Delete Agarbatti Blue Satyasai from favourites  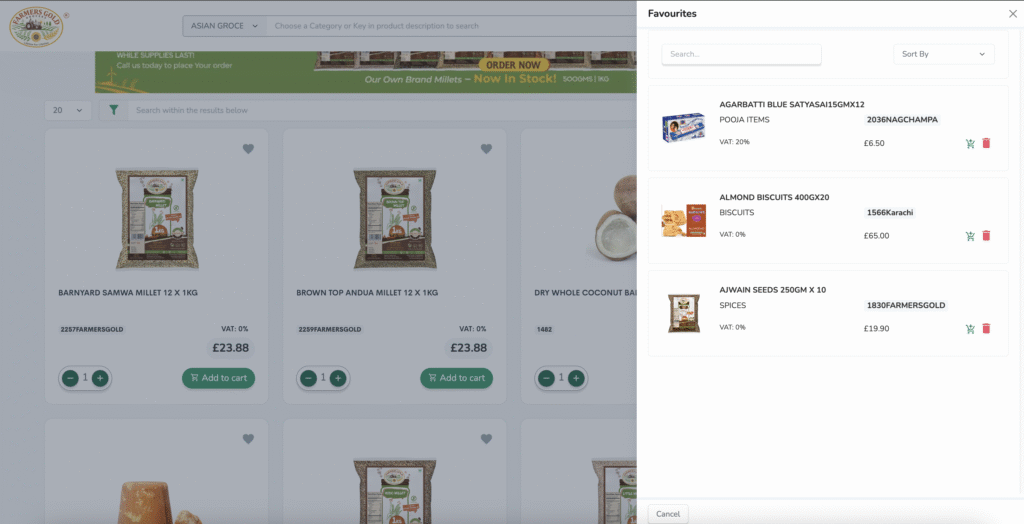[986, 144]
